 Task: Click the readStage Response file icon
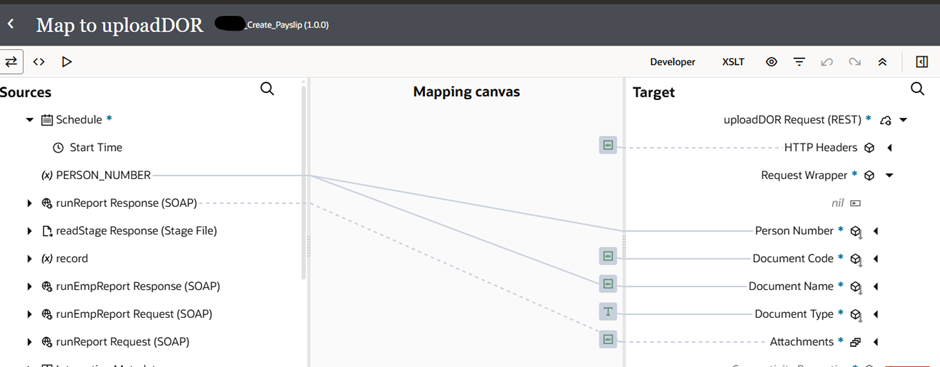coord(47,231)
